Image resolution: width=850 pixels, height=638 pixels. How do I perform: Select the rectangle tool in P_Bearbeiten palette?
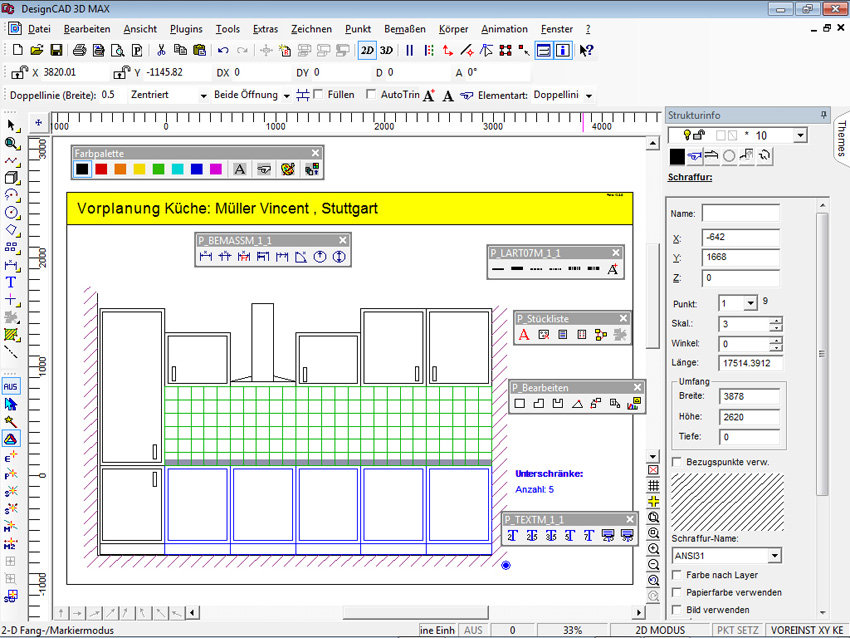pyautogui.click(x=520, y=403)
